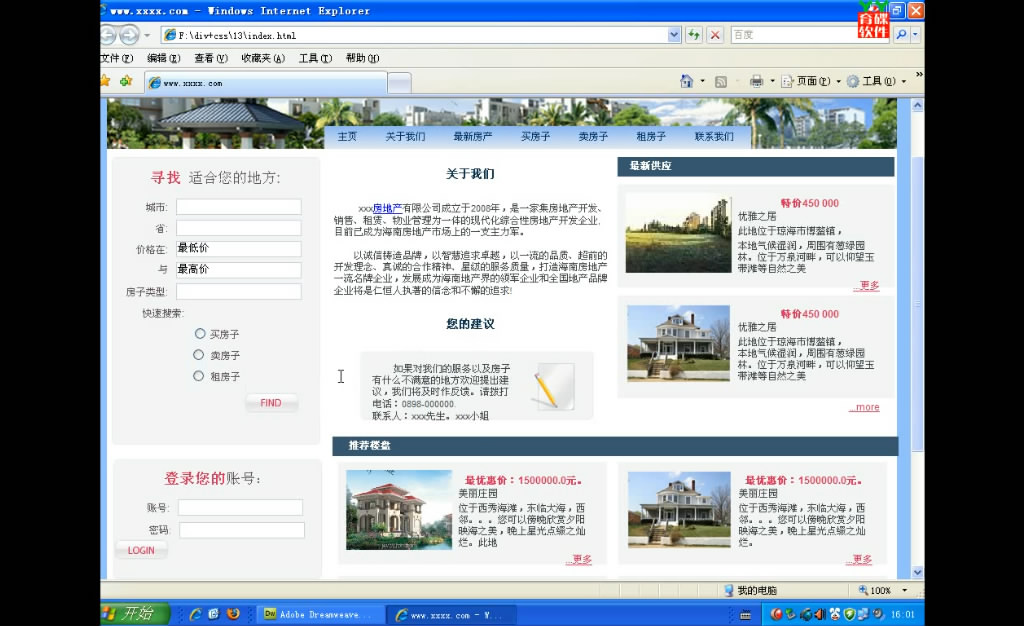Screen dimensions: 1024x626
Task: Click the FIND search button
Action: [x=271, y=403]
